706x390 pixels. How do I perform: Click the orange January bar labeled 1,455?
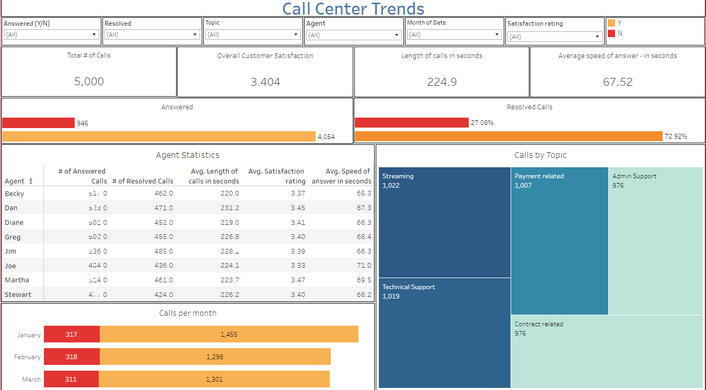[229, 334]
